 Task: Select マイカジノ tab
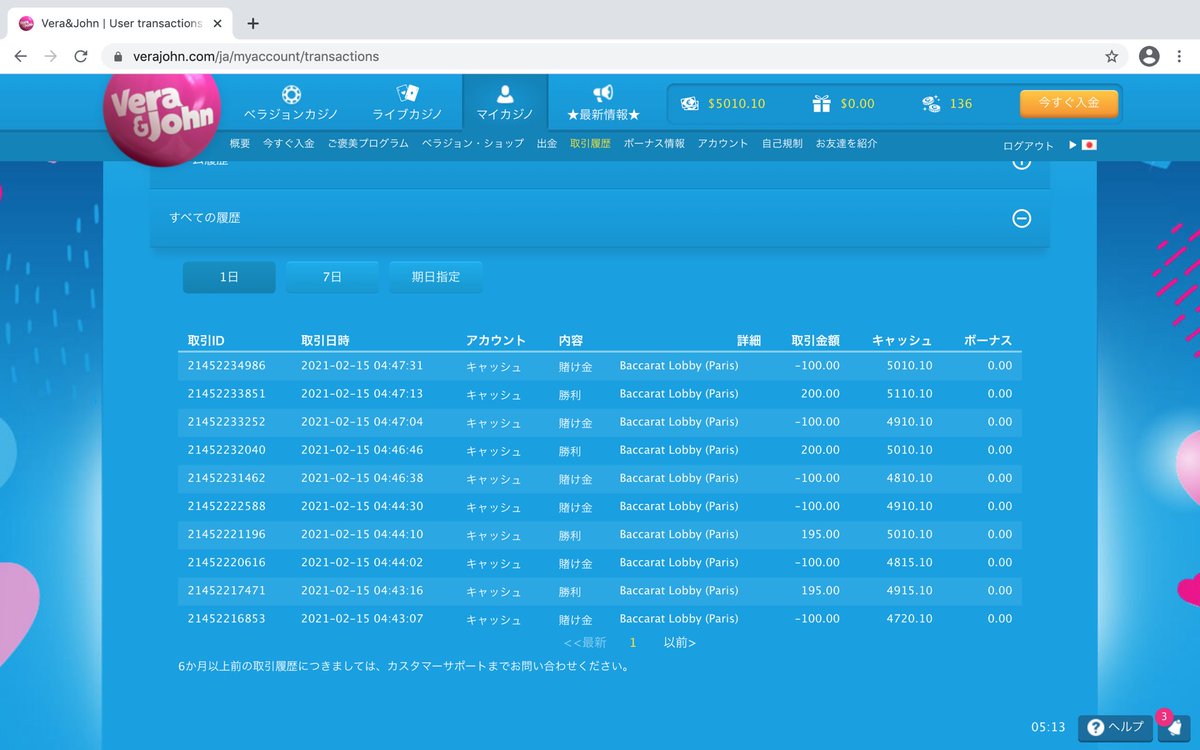[x=505, y=103]
